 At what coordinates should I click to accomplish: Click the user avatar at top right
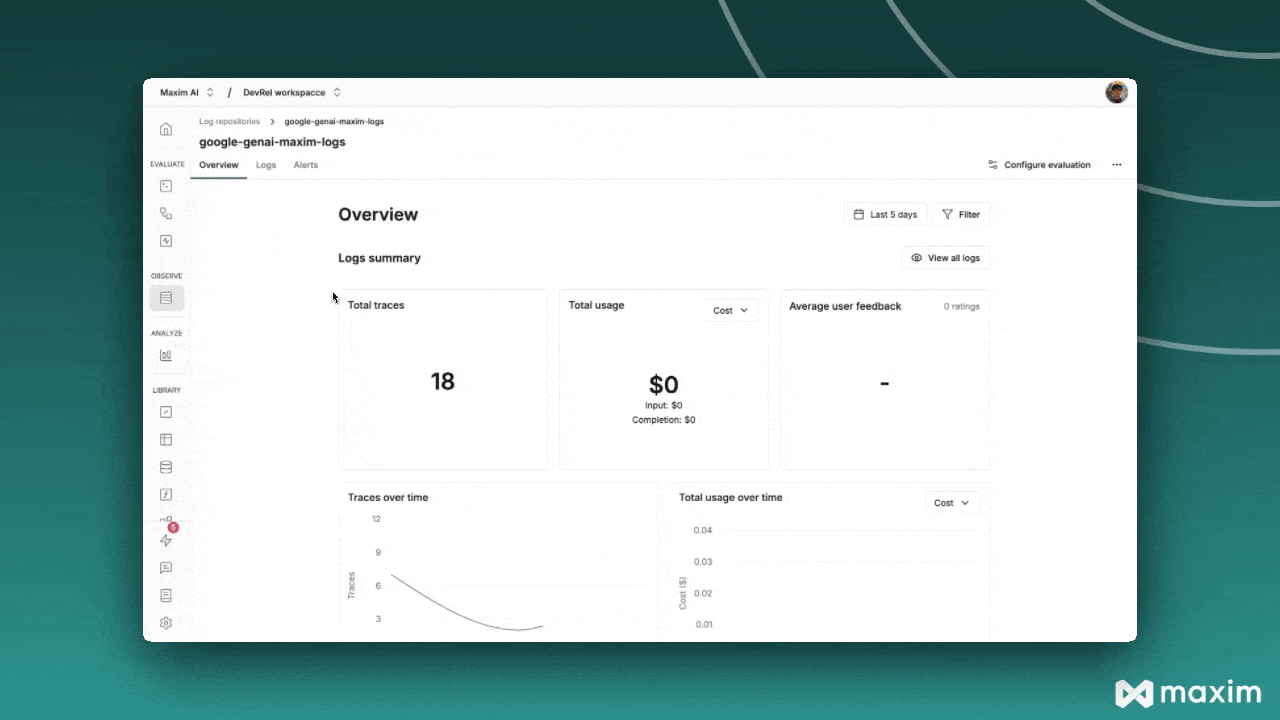1116,92
